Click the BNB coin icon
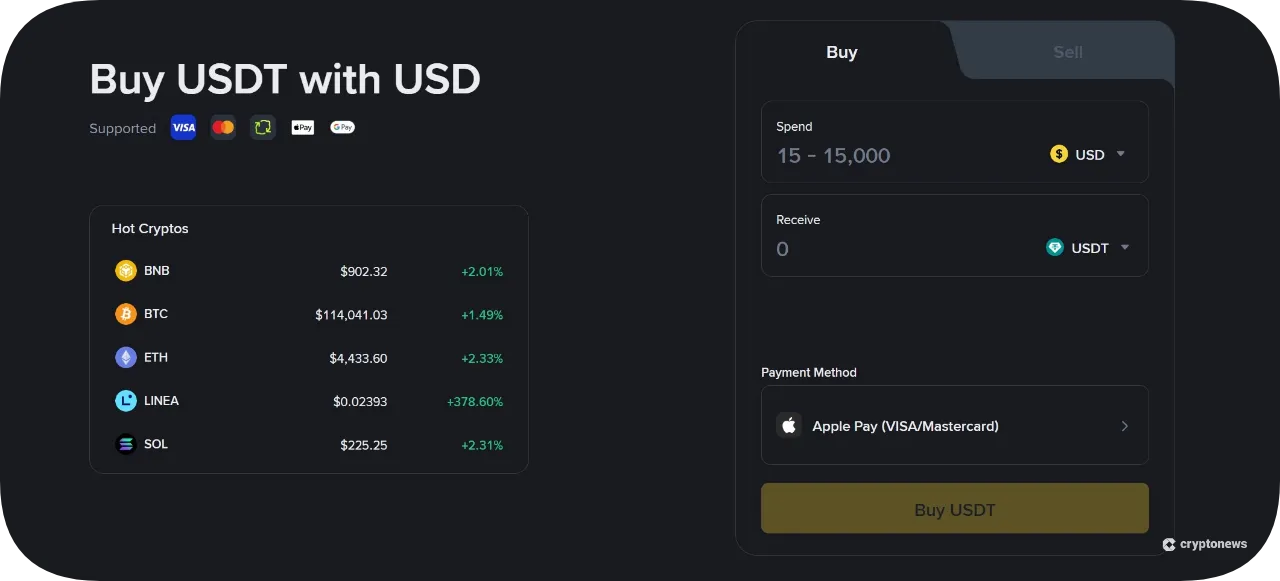 click(125, 270)
